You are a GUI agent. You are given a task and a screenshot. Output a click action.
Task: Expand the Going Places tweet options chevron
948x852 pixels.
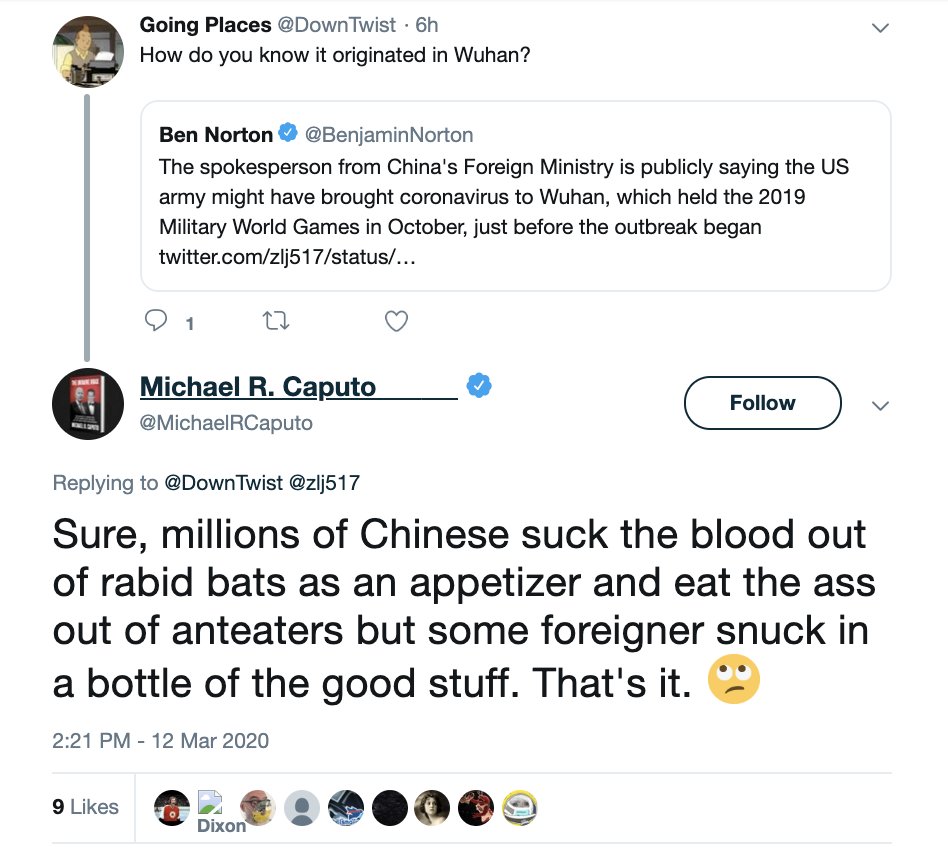(x=880, y=28)
